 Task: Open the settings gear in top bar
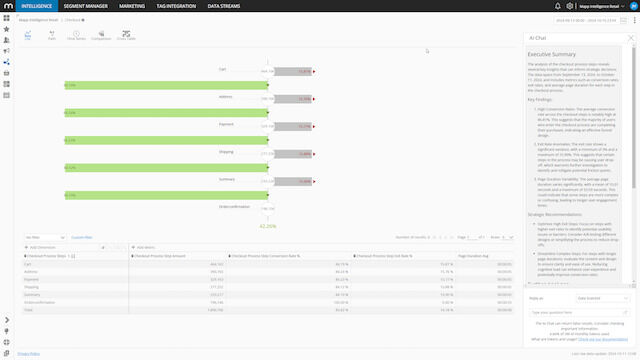(570, 6)
